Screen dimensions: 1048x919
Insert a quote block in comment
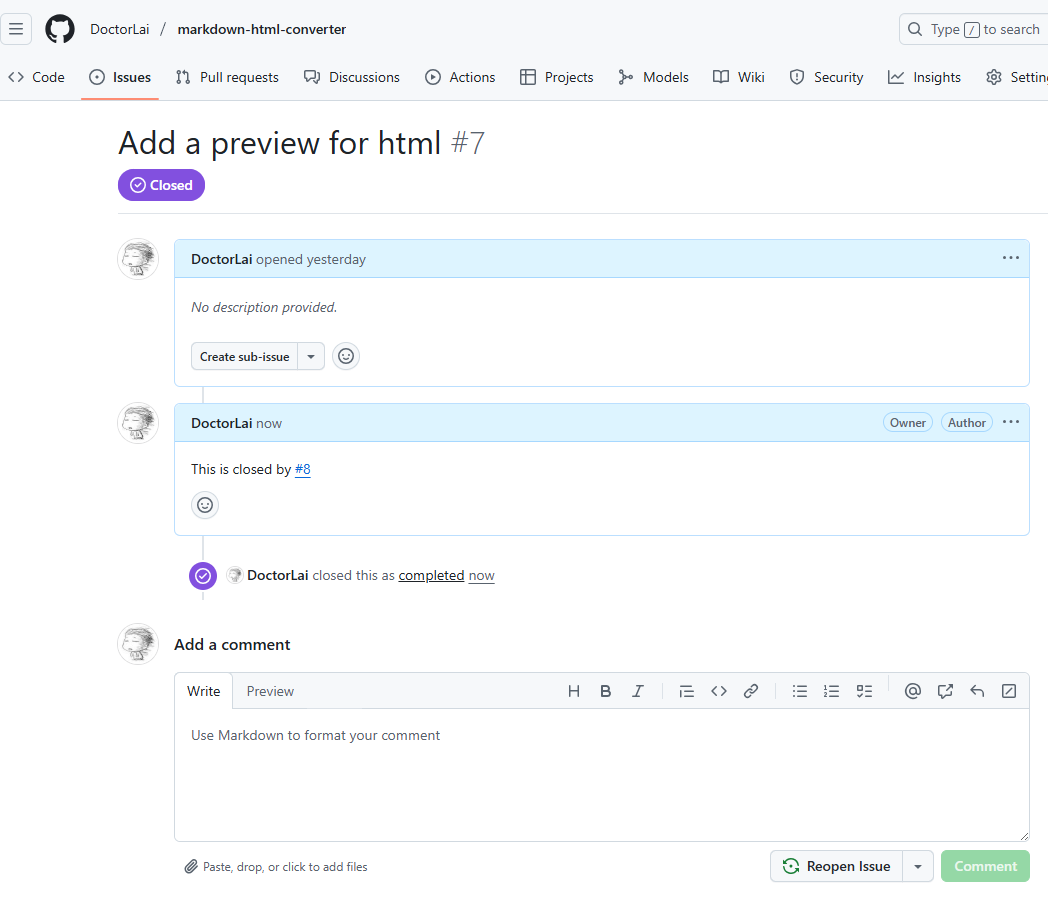pos(686,691)
